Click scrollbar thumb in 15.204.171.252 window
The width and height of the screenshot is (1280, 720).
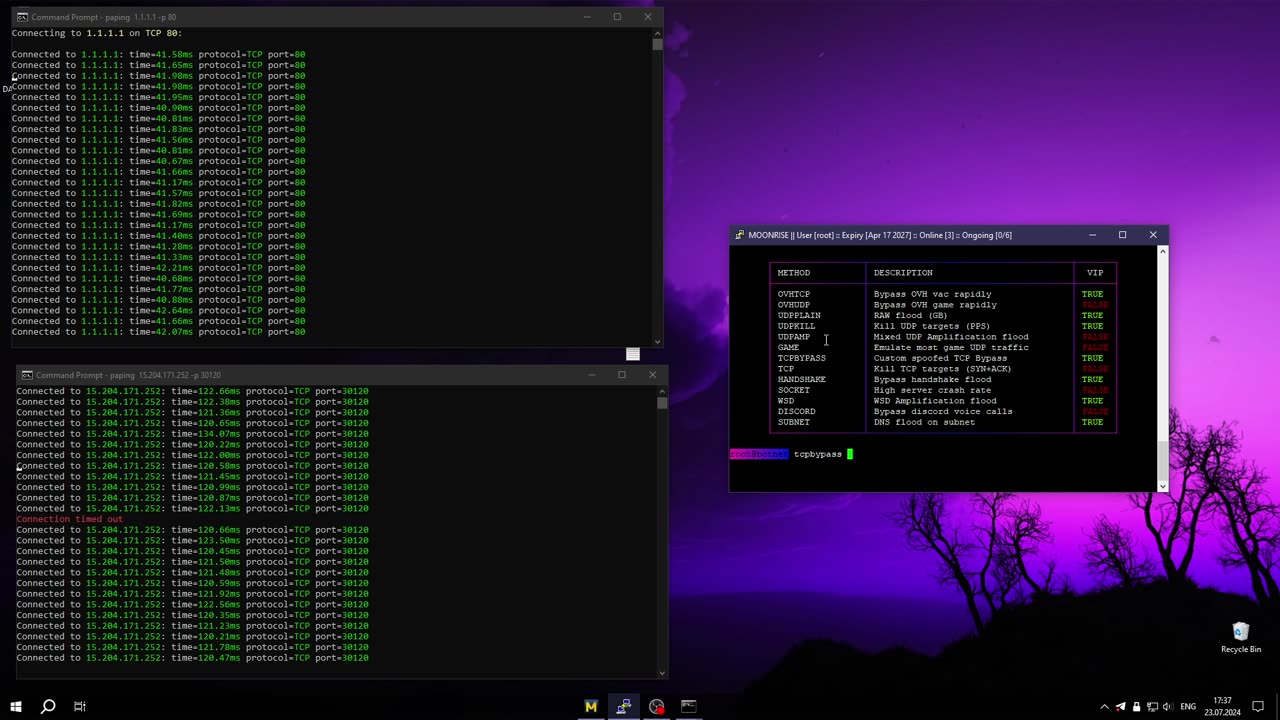click(661, 402)
